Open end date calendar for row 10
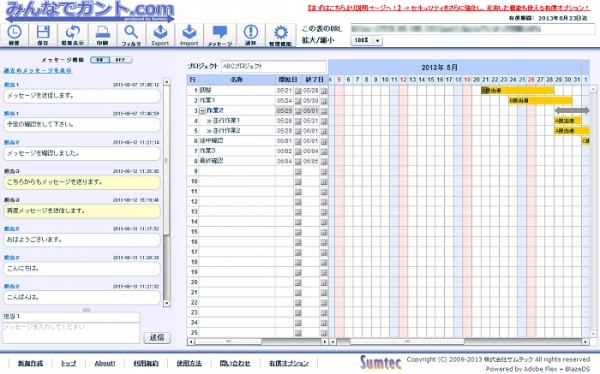This screenshot has width=600, height=374. click(324, 182)
